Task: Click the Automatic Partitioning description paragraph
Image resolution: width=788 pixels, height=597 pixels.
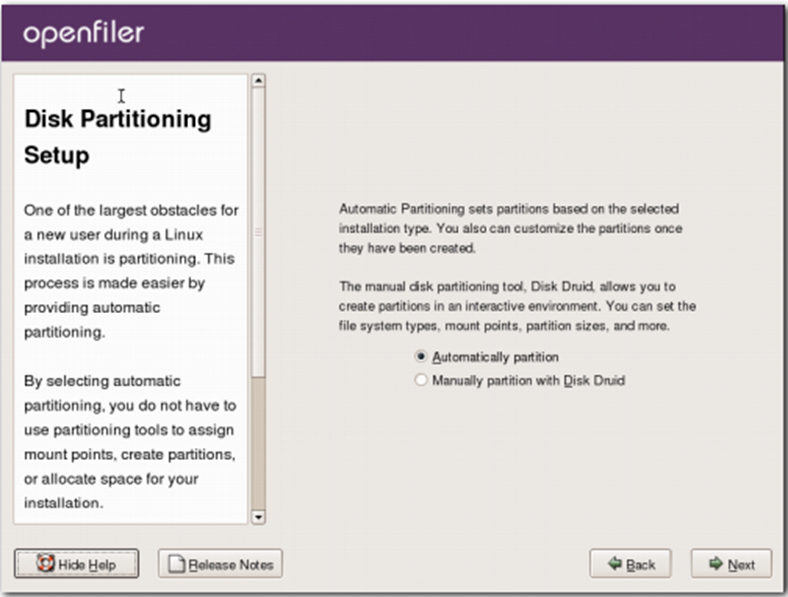Action: pos(511,228)
